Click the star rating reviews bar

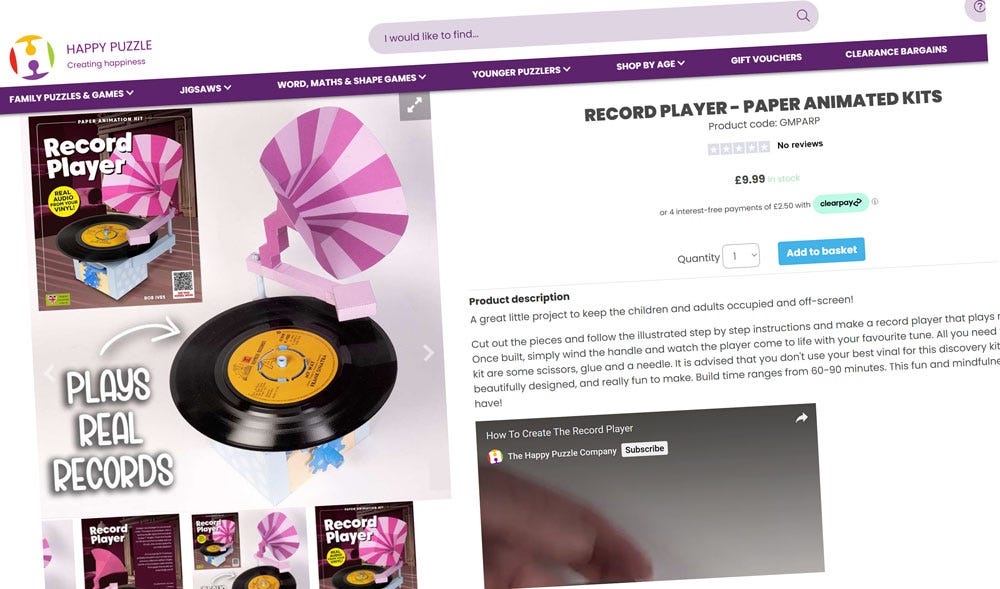pos(739,149)
